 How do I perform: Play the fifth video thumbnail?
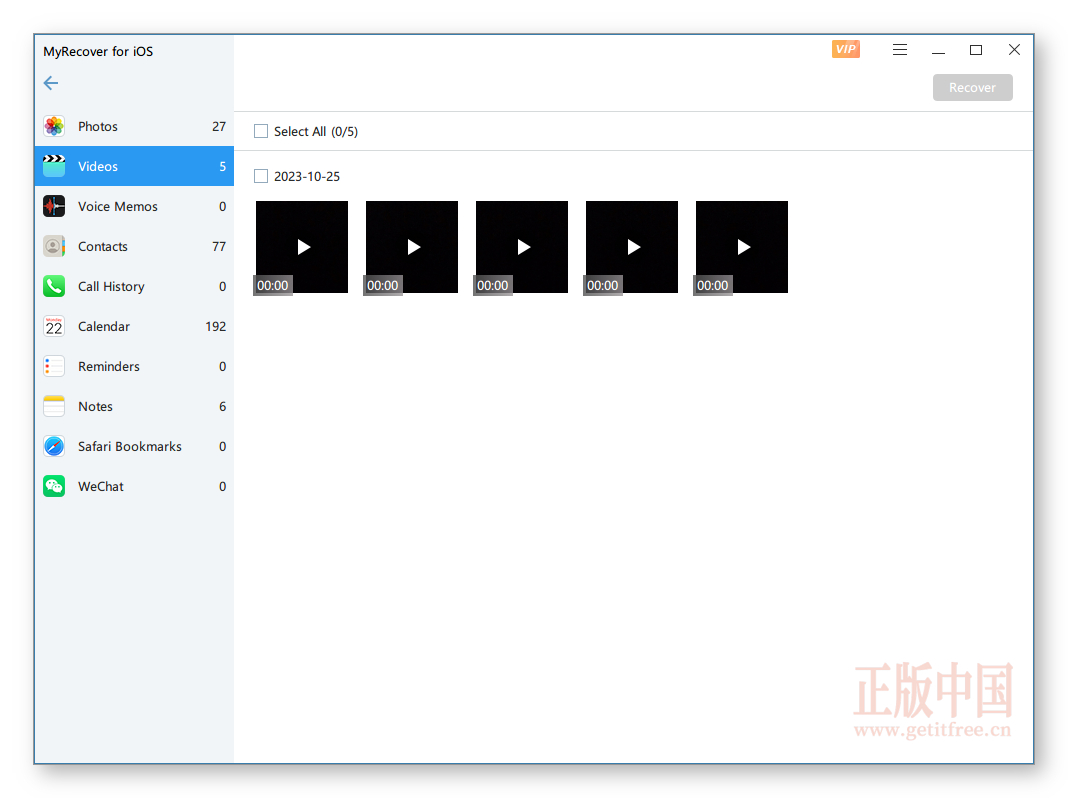pos(742,246)
